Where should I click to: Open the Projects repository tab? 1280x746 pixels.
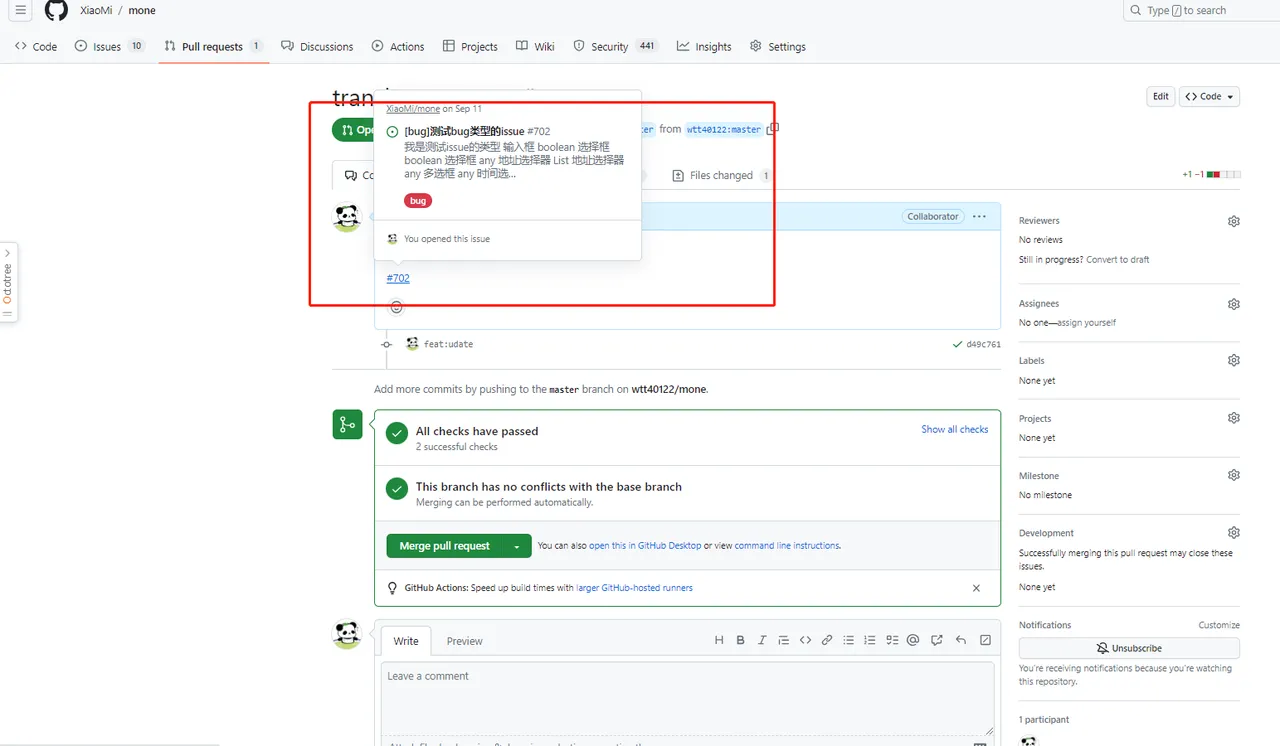(470, 47)
